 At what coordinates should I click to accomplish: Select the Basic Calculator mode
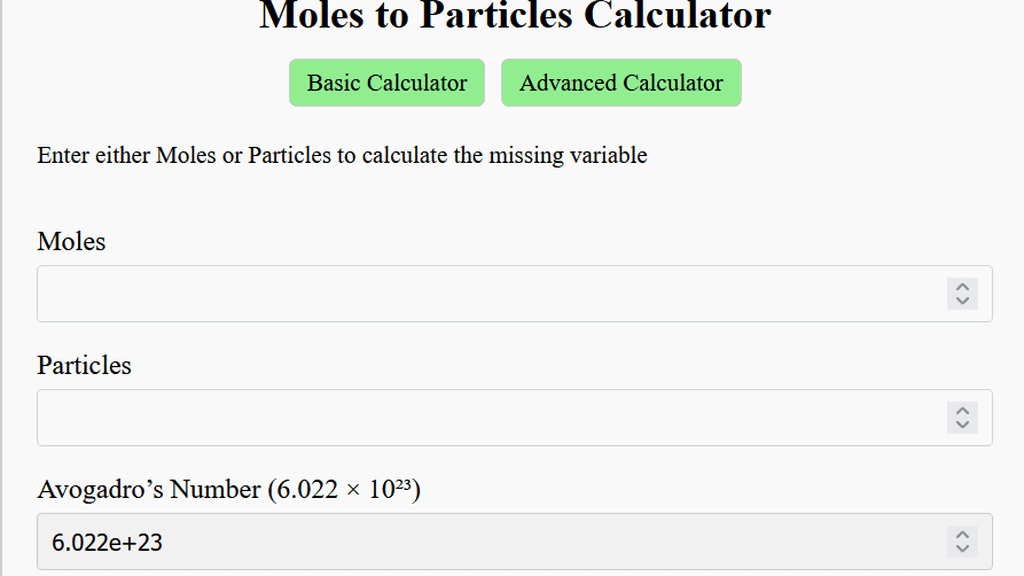[x=386, y=83]
